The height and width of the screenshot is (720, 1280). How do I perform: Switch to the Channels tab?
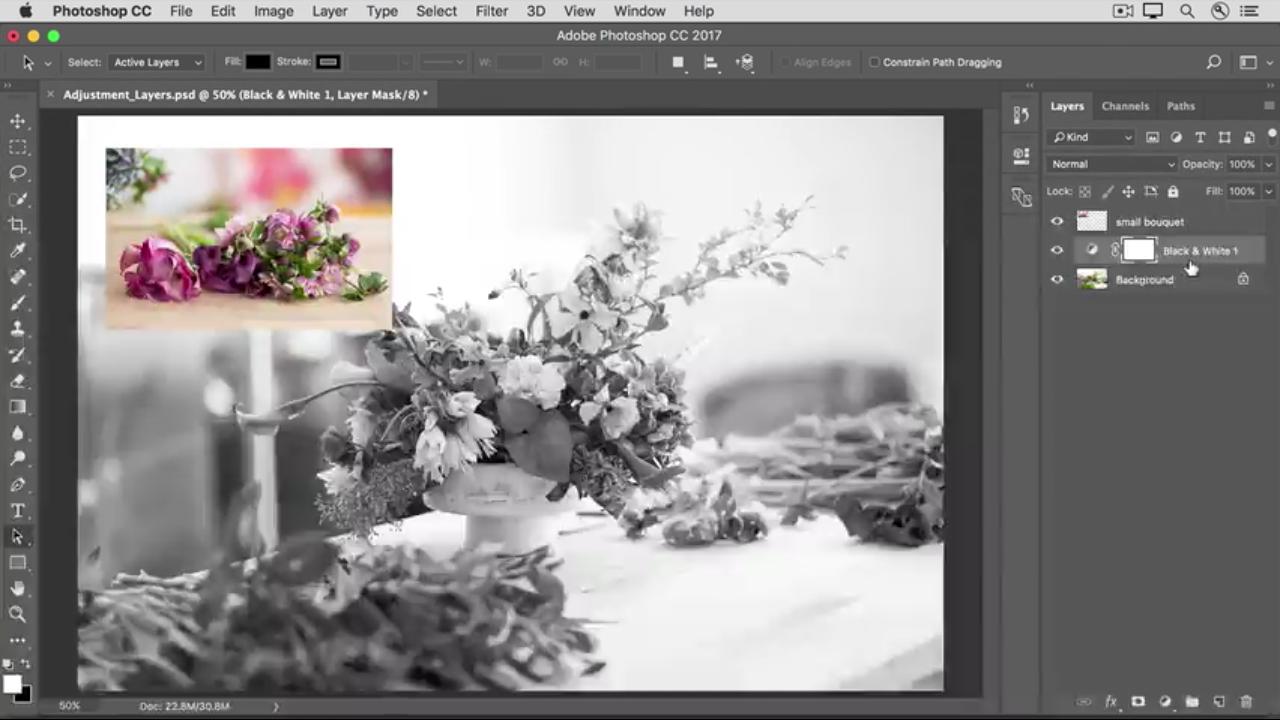click(1125, 106)
